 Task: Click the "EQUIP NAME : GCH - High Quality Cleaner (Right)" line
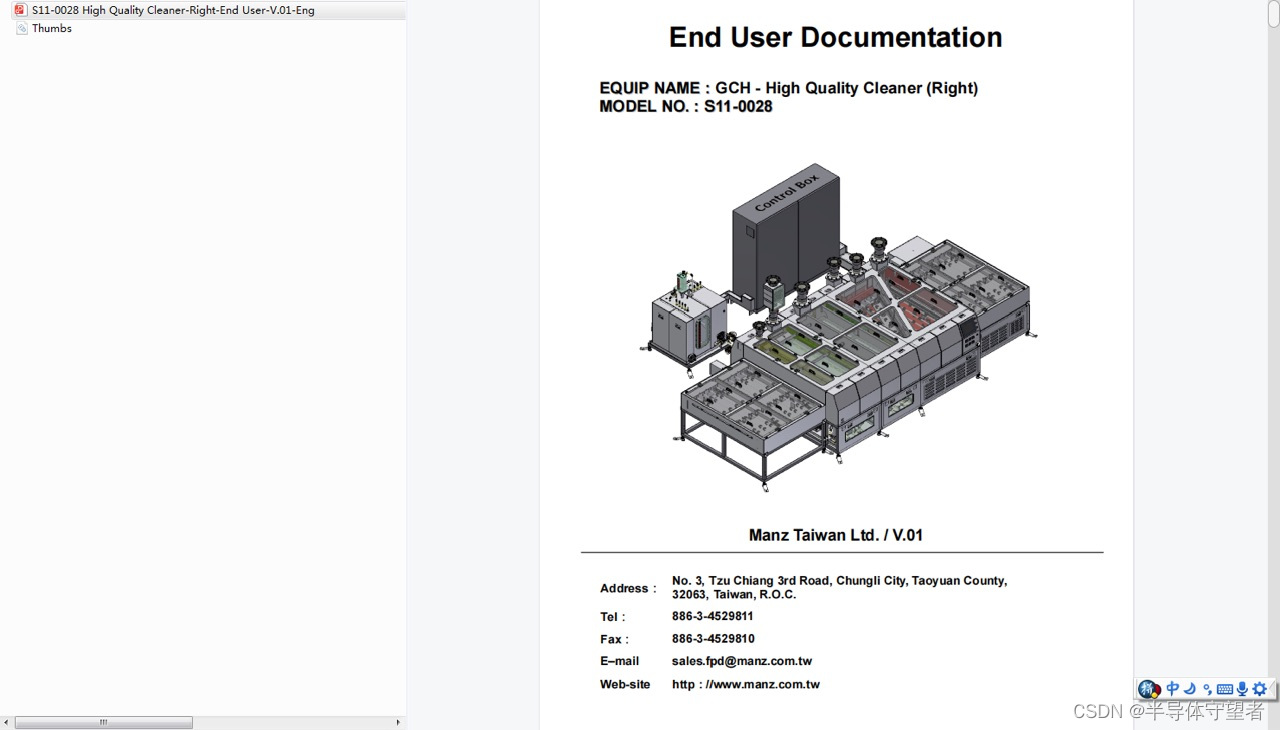(788, 88)
